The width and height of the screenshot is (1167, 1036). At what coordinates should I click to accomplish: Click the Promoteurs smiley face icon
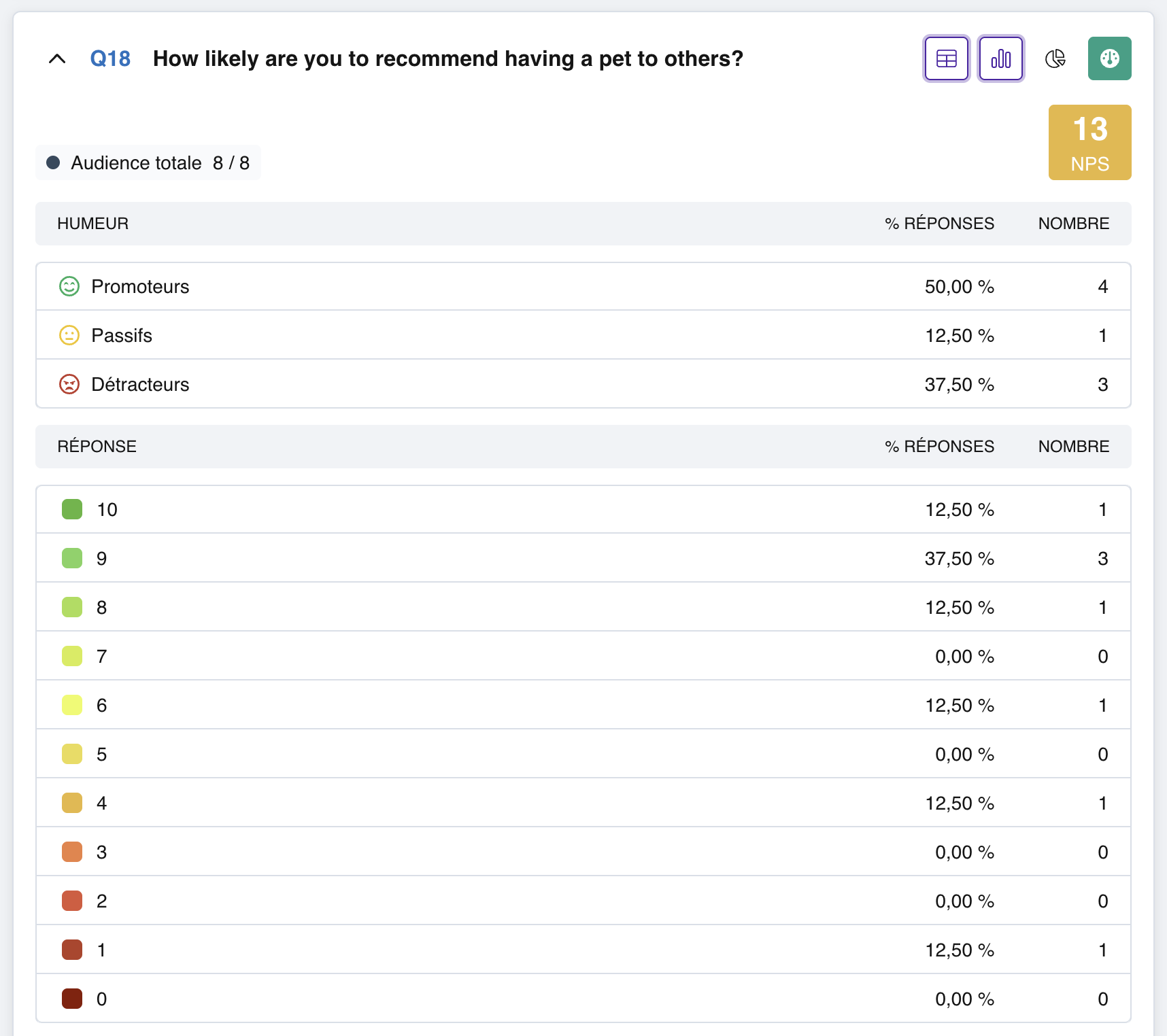tap(69, 286)
